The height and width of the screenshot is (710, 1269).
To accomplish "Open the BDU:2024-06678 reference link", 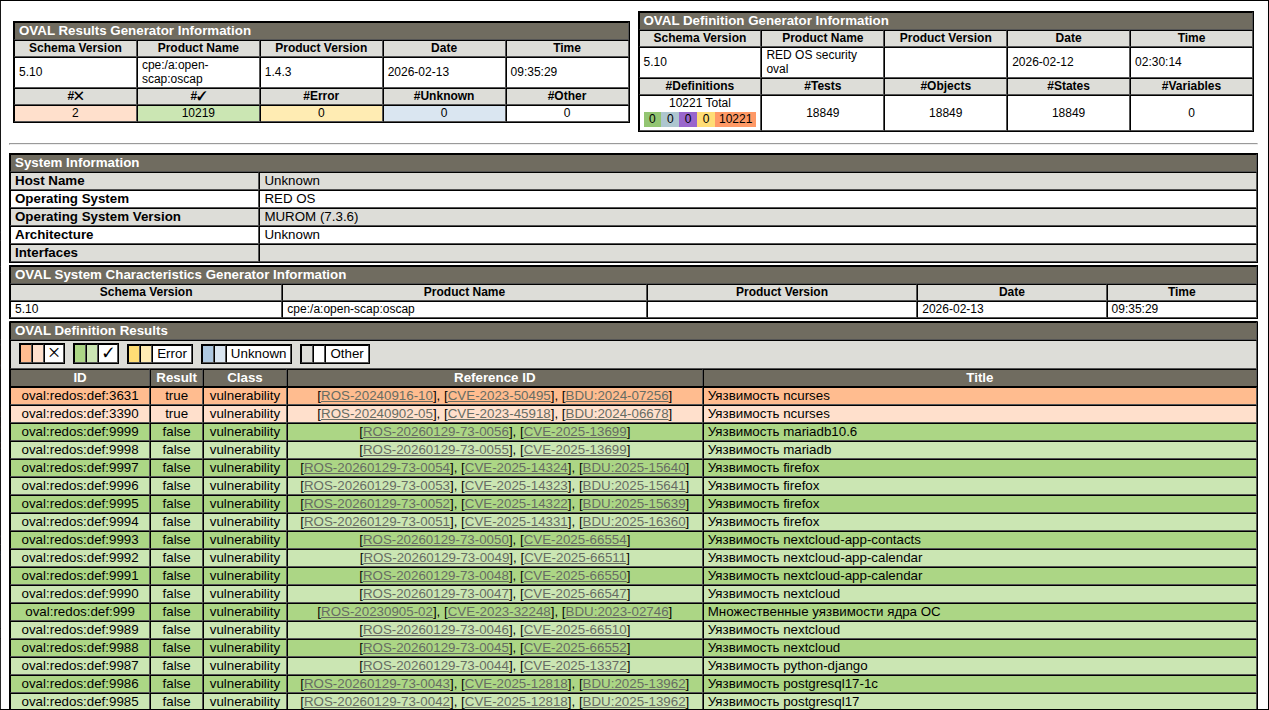I will point(617,414).
